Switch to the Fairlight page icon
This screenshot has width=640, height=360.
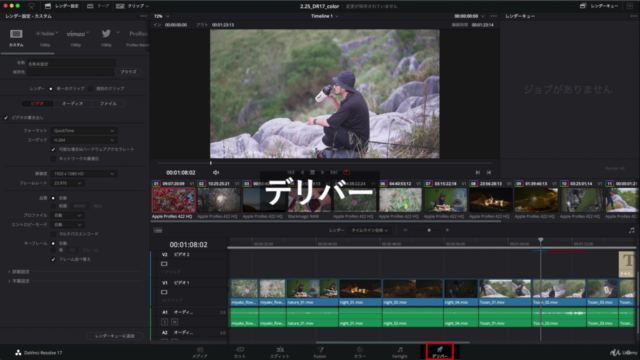[x=400, y=349]
